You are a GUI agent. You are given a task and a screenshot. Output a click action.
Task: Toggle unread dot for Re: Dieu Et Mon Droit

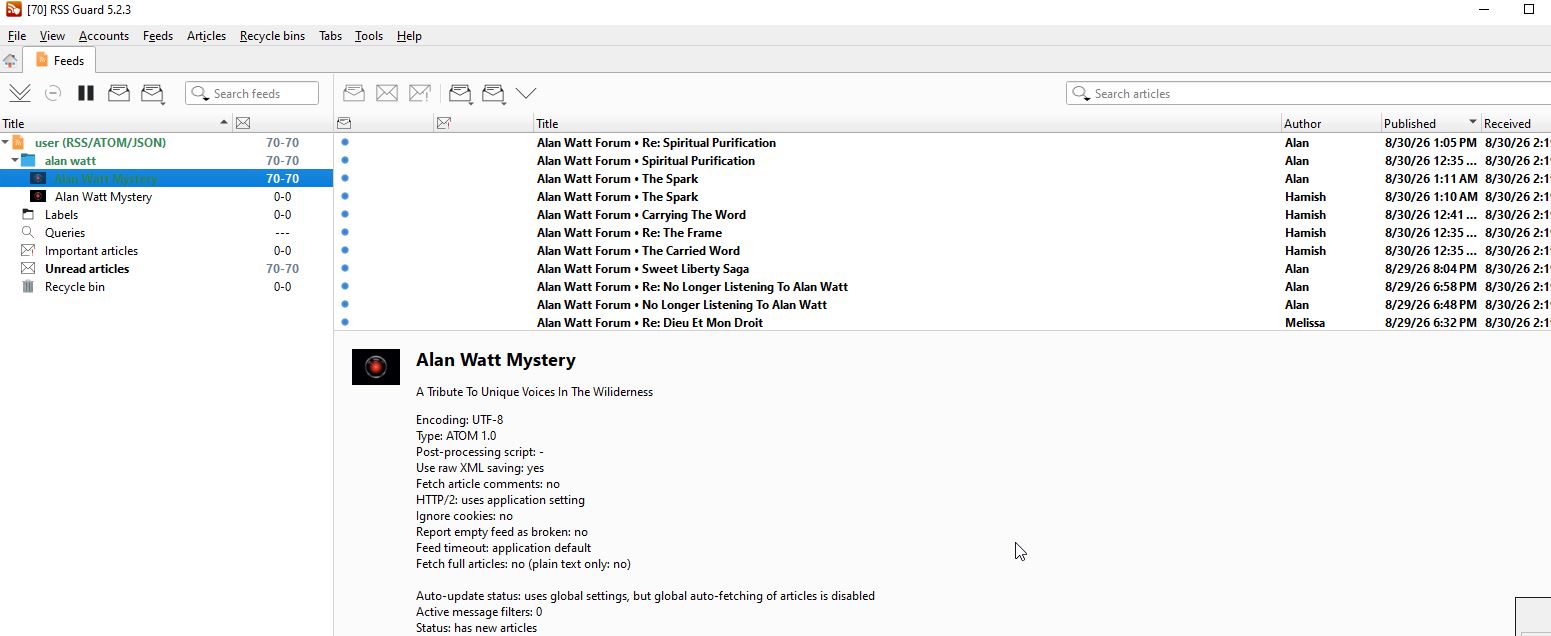[345, 322]
